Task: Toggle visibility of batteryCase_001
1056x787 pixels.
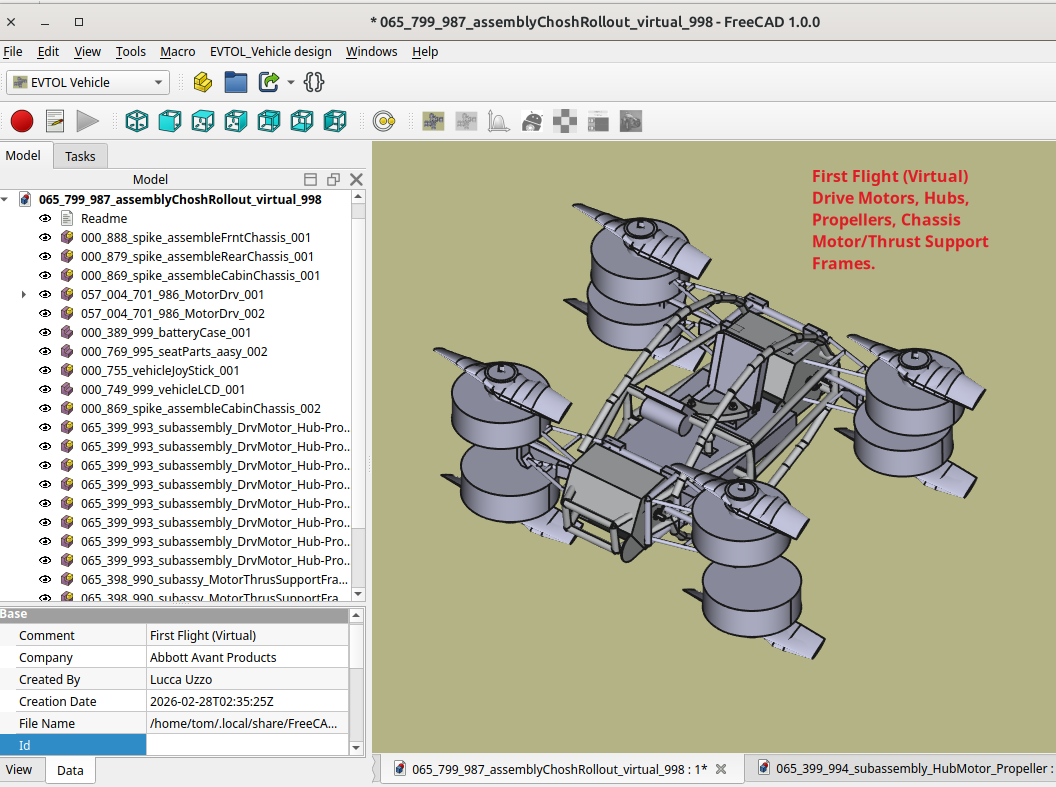Action: click(x=45, y=332)
